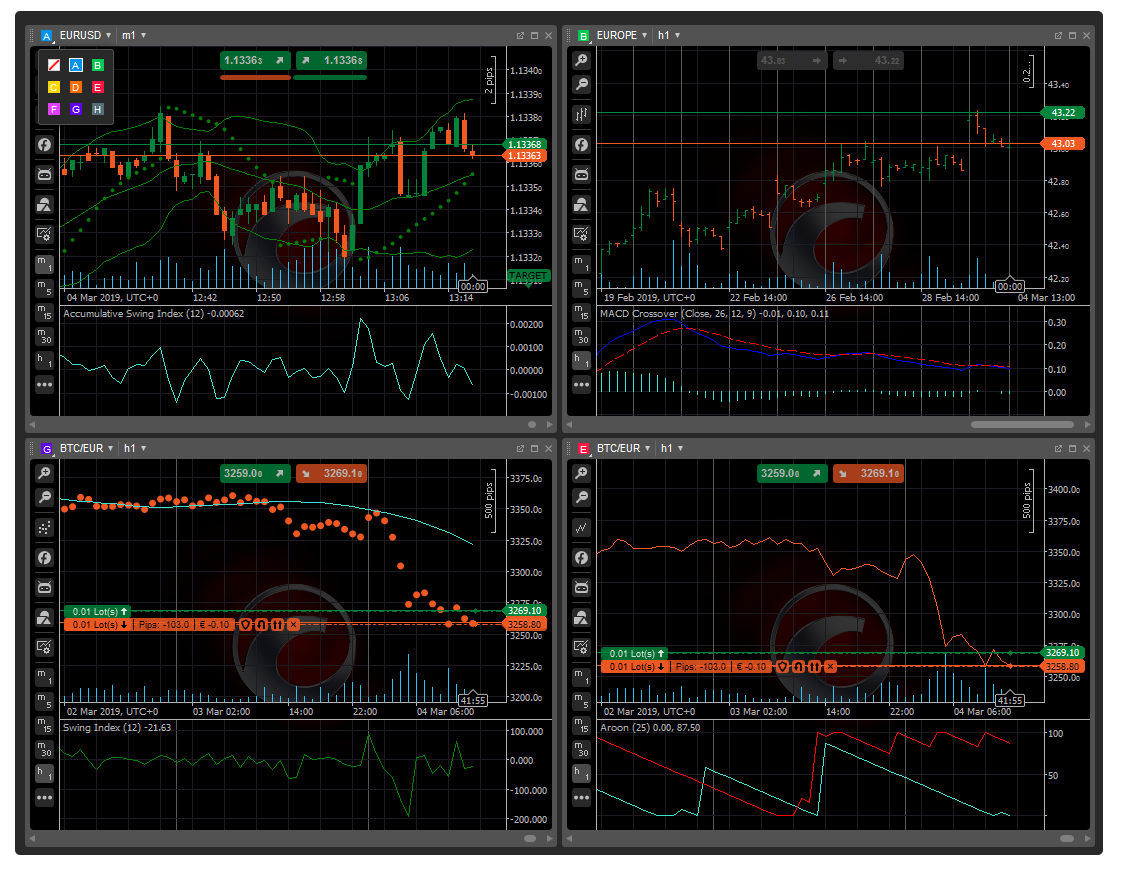This screenshot has width=1125, height=871.
Task: Select the drawing shapes tool in EURUSD chart
Action: (44, 204)
